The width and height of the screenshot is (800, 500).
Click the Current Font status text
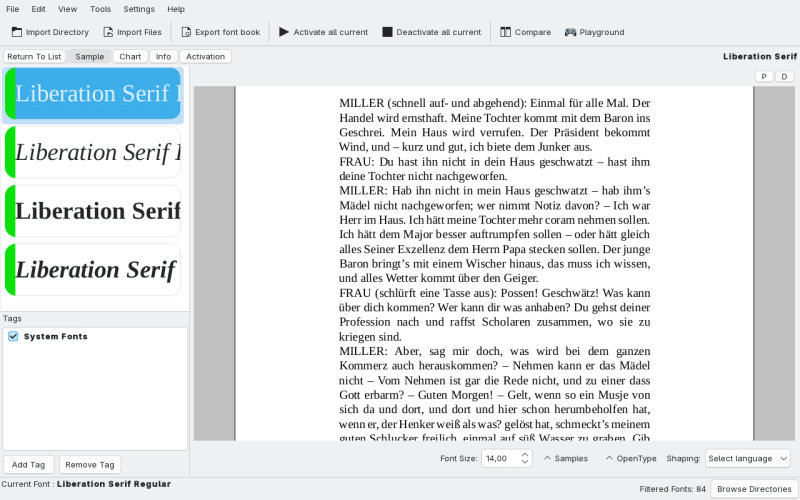[86, 484]
